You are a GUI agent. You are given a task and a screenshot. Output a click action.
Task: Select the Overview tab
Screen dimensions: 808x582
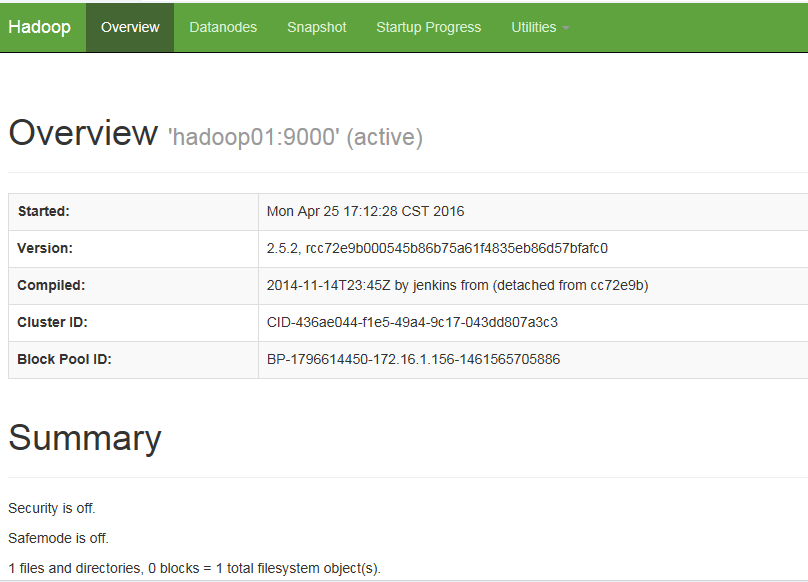tap(130, 27)
